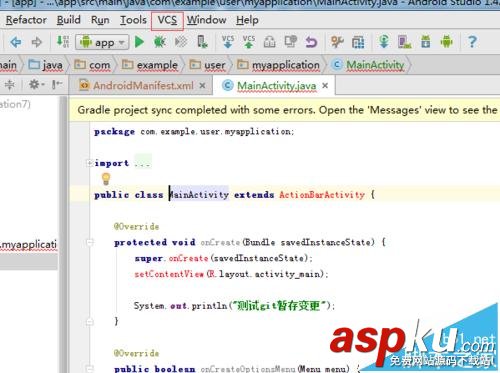Open the Help menu
Image resolution: width=500 pixels, height=373 pixels.
[x=247, y=20]
